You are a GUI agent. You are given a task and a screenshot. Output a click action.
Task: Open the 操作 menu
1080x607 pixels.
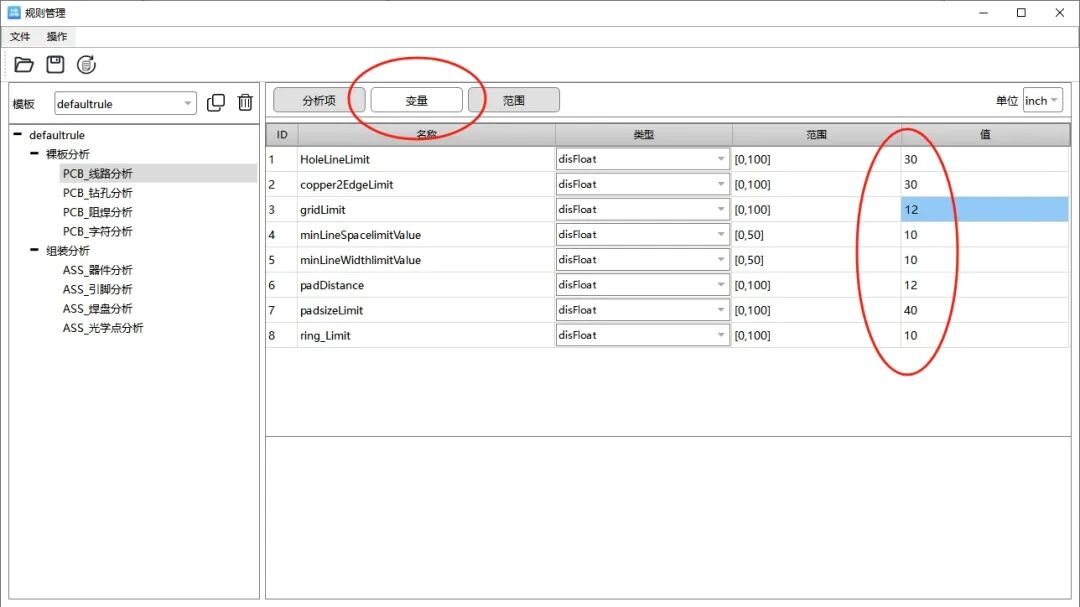click(x=56, y=37)
